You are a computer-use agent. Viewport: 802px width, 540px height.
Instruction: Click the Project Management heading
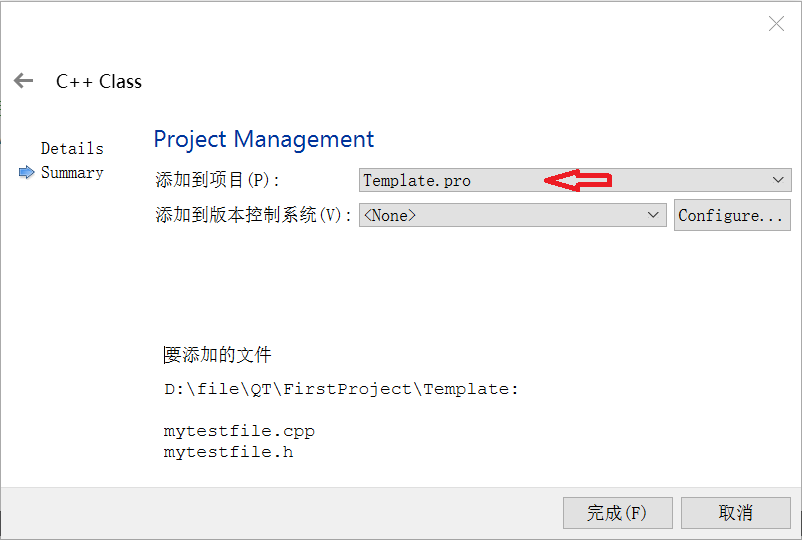(264, 139)
